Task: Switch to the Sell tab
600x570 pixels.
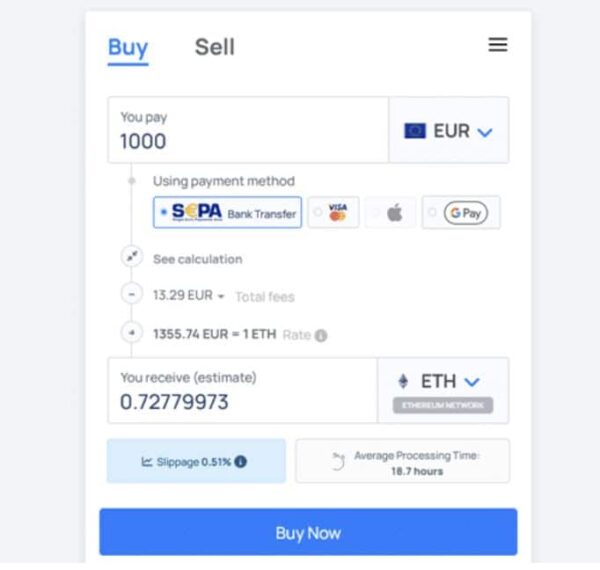Action: pos(215,47)
